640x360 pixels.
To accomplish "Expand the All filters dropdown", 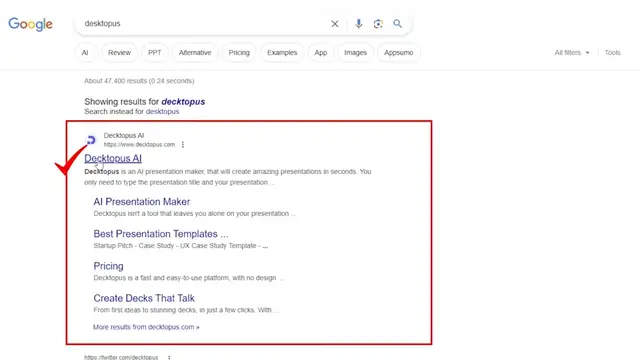I will click(572, 53).
